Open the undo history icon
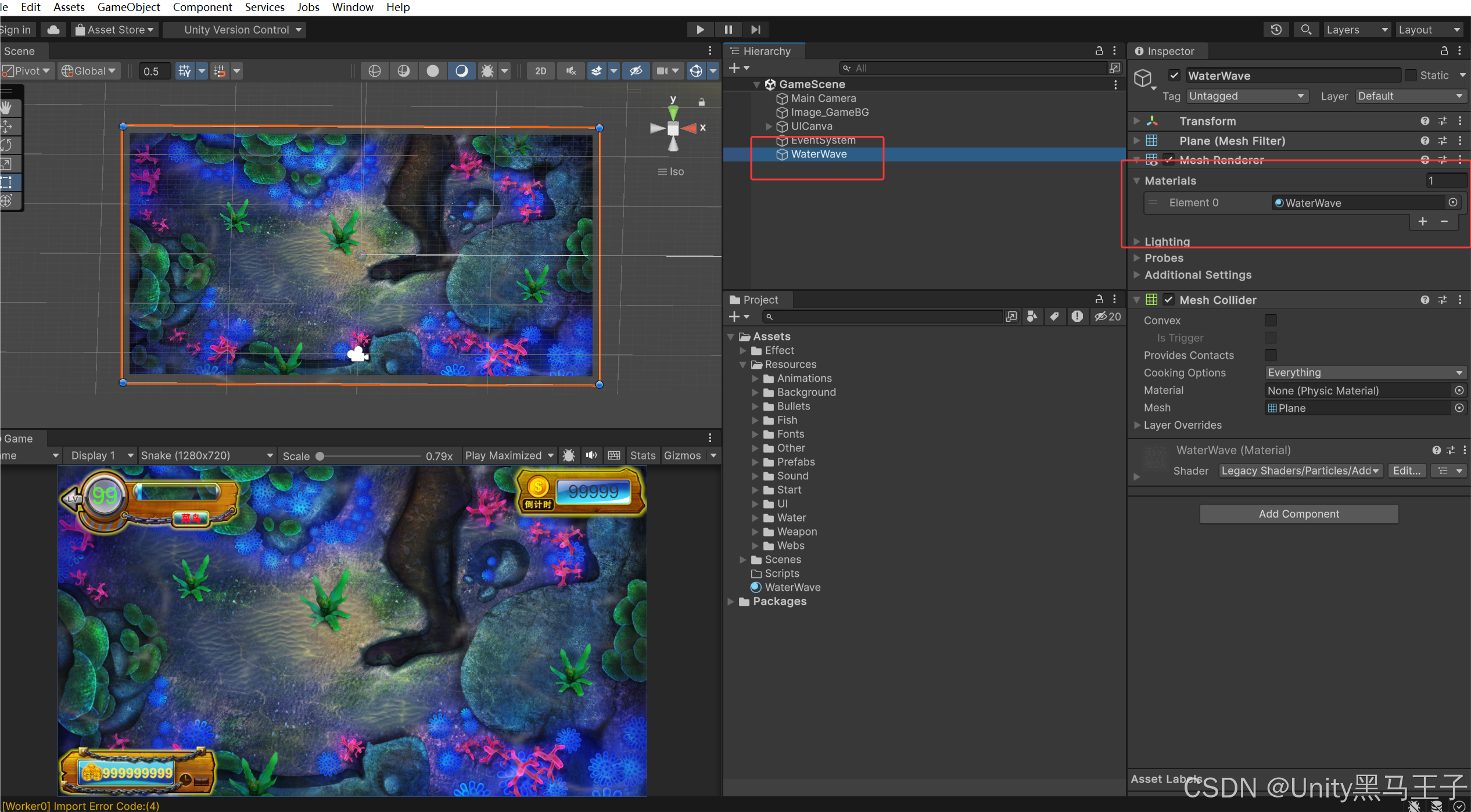This screenshot has height=812, width=1471. pyautogui.click(x=1276, y=30)
